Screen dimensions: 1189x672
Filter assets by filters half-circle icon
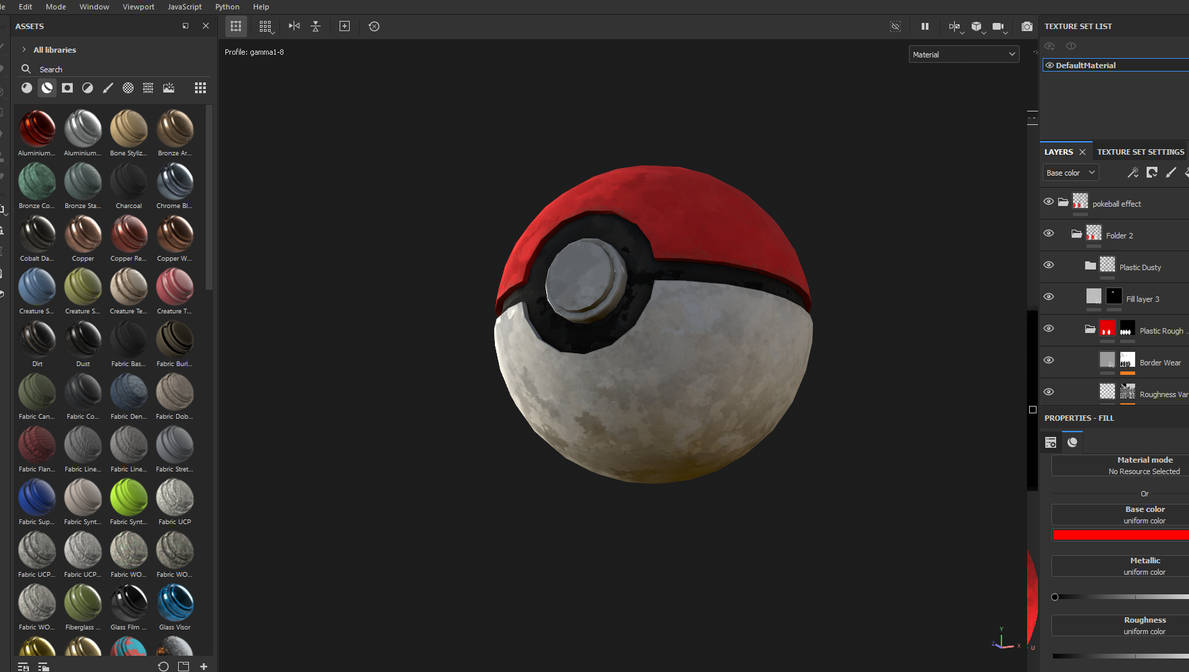[88, 88]
